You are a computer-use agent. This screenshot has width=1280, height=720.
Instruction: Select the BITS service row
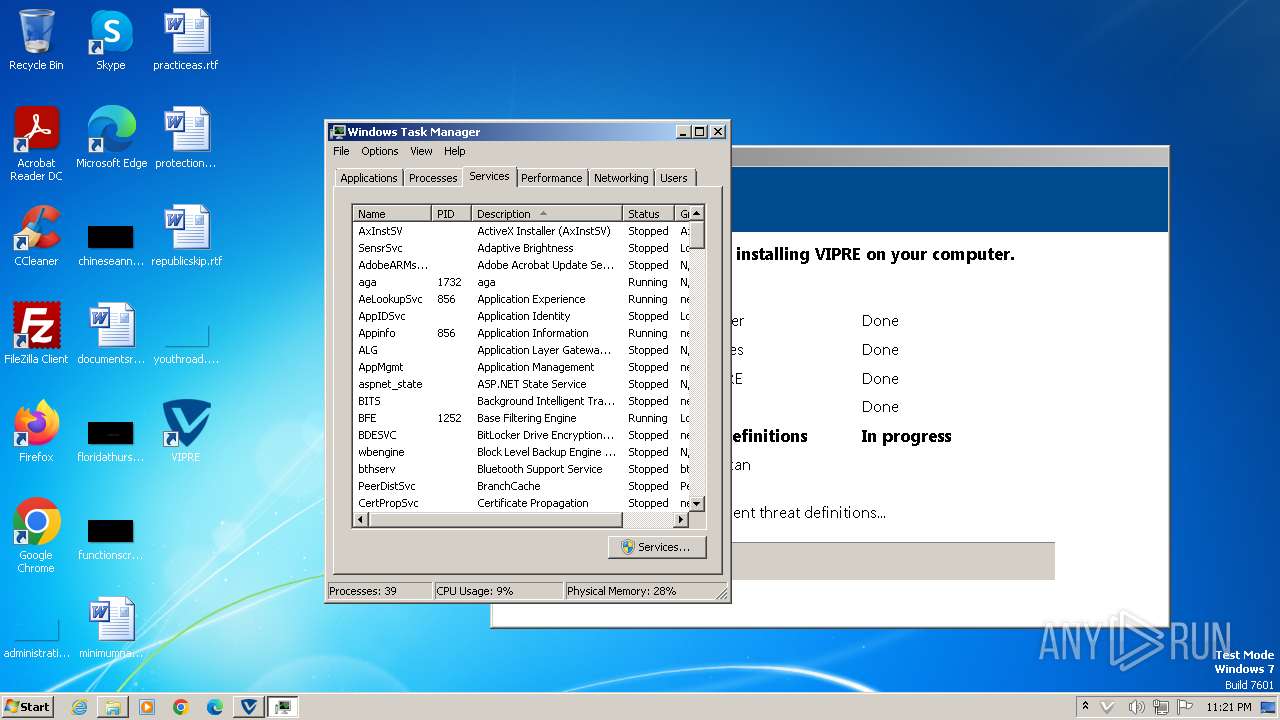click(521, 401)
